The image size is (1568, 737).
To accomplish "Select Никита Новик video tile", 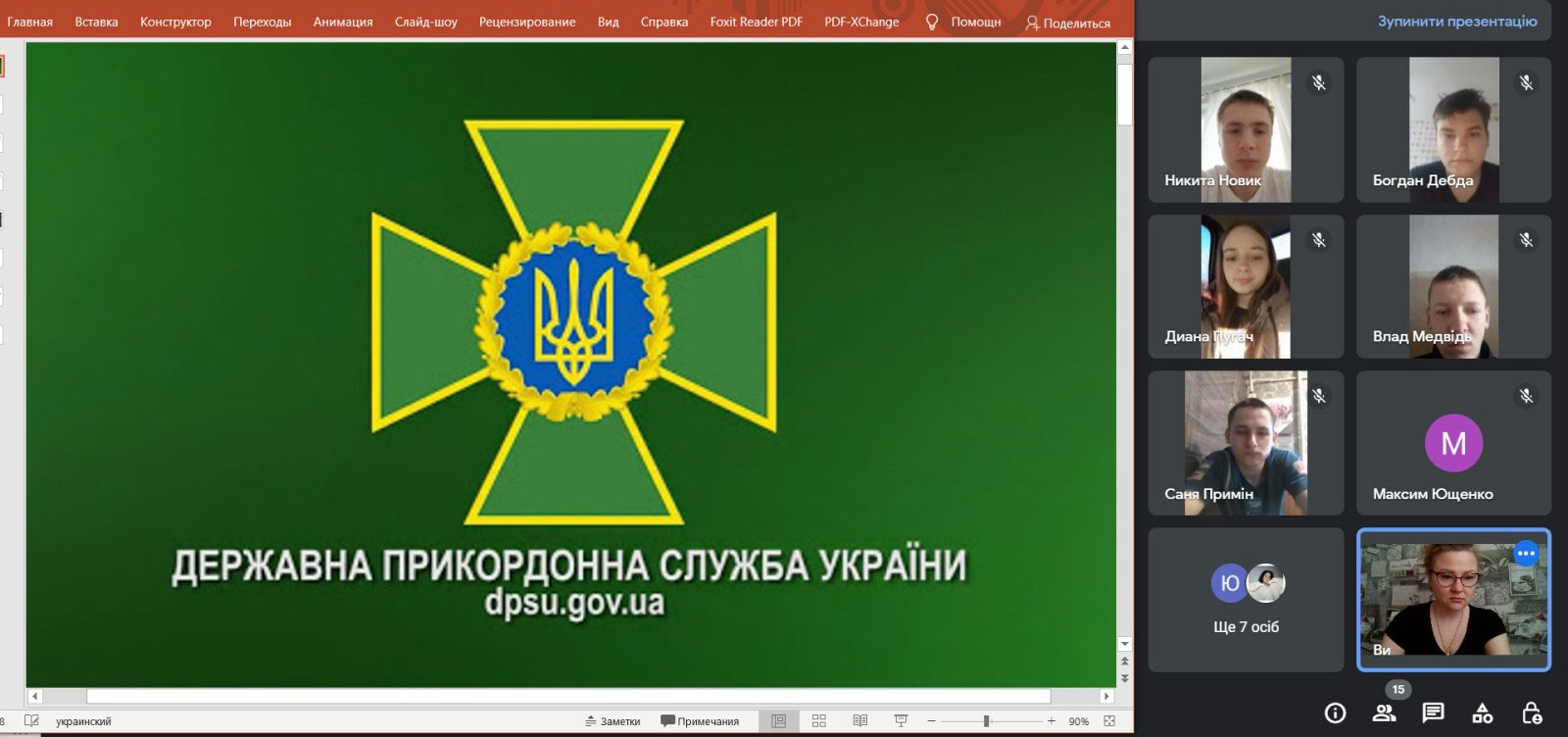I will click(x=1246, y=129).
